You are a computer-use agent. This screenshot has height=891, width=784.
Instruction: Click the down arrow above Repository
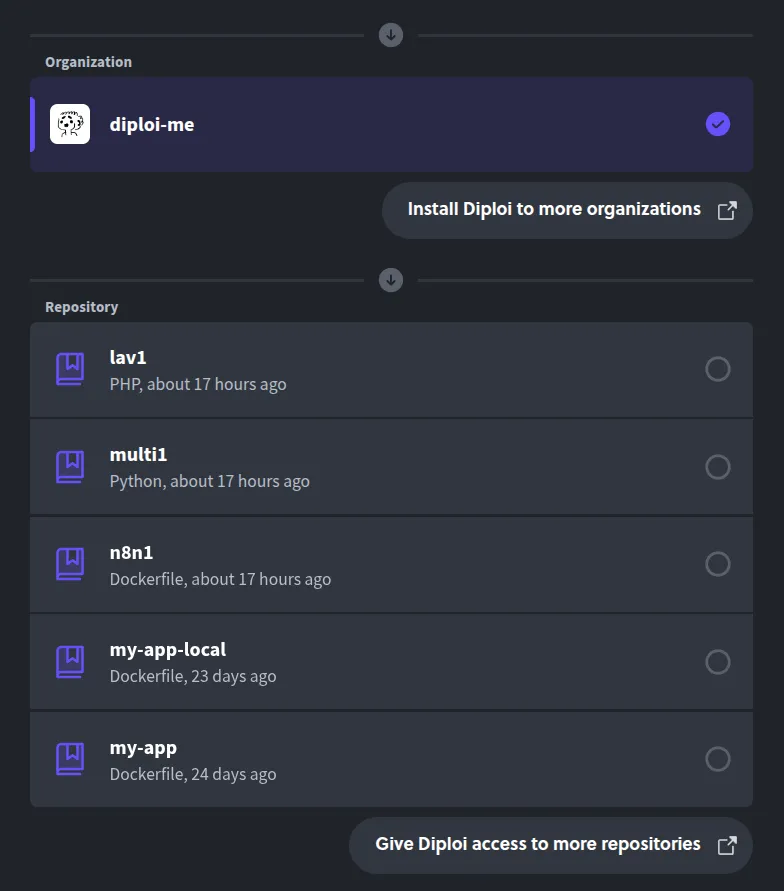tap(391, 280)
